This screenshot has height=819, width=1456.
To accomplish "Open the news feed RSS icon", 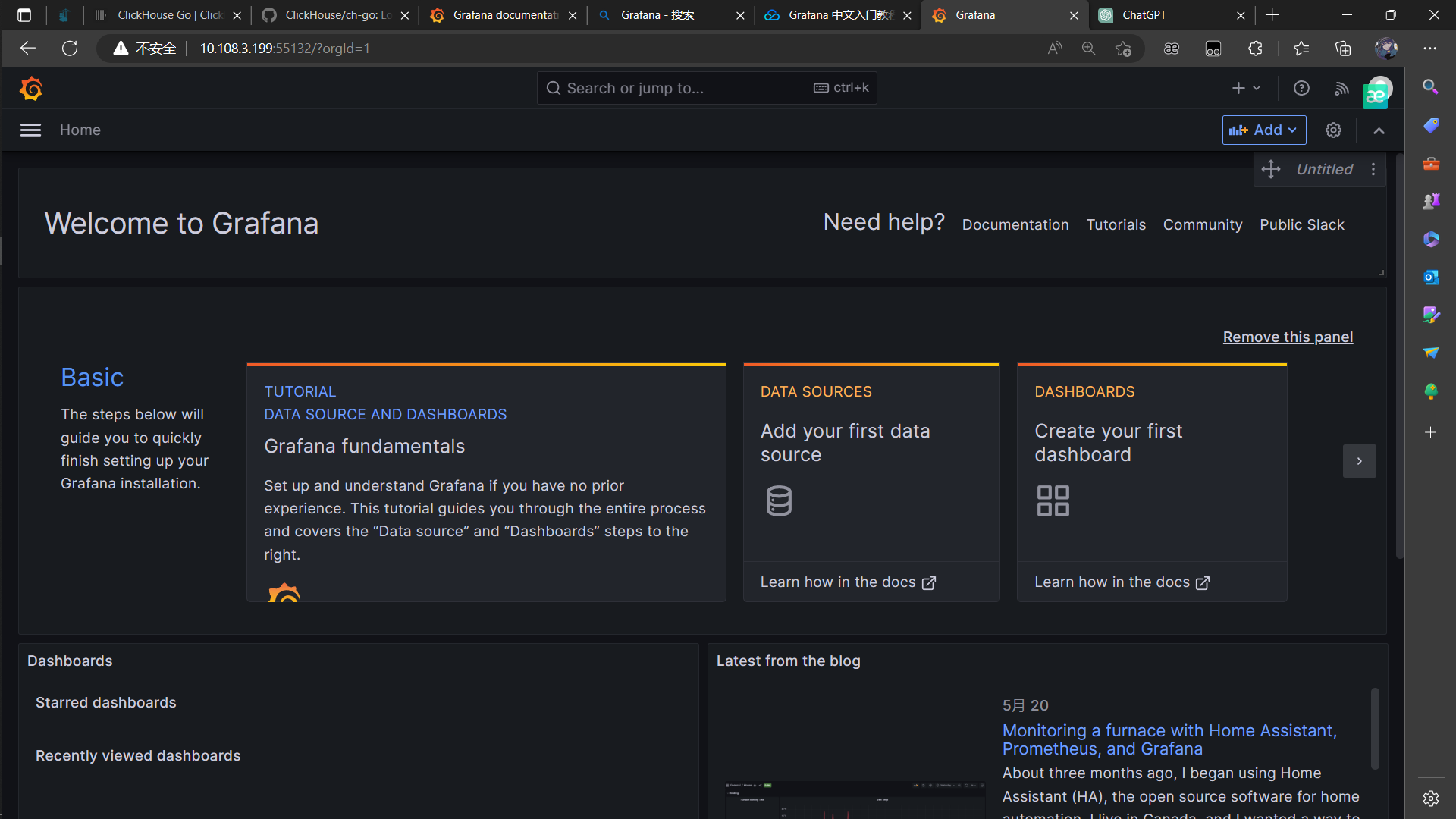I will pyautogui.click(x=1341, y=89).
